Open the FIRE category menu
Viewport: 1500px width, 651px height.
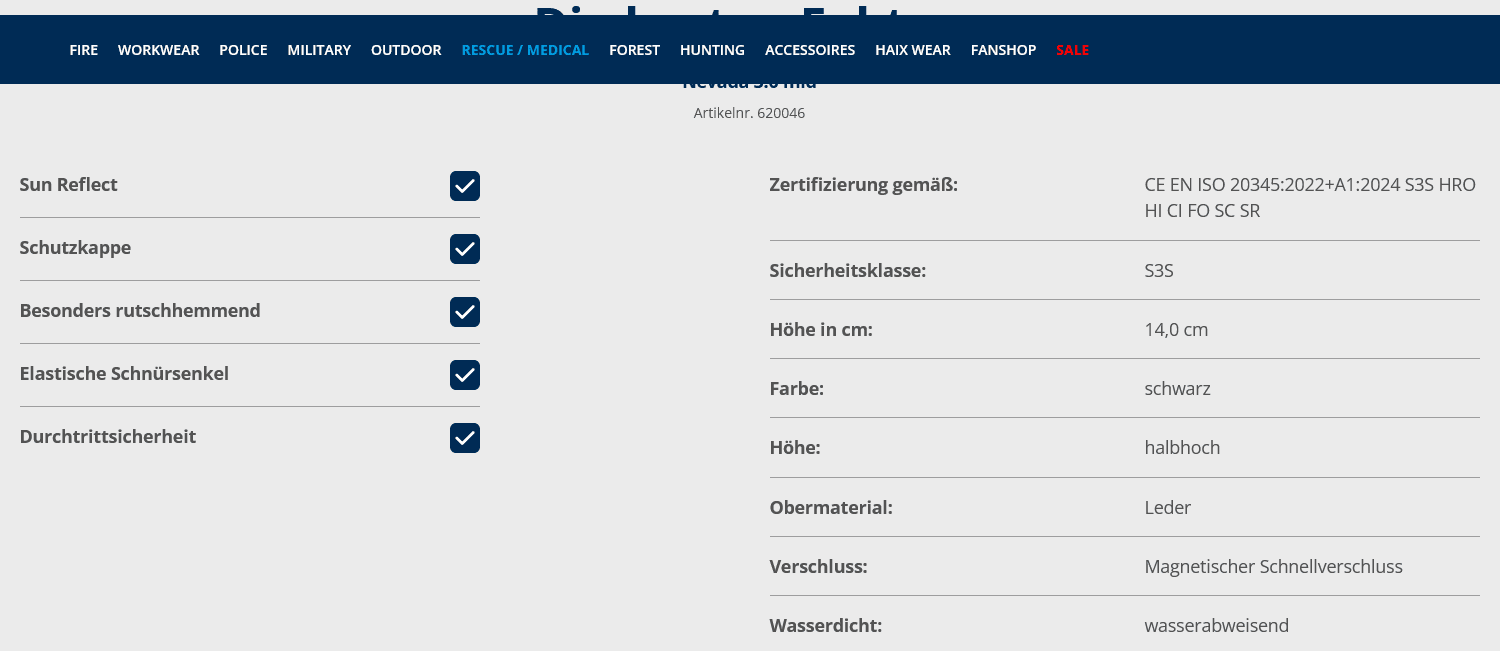84,50
